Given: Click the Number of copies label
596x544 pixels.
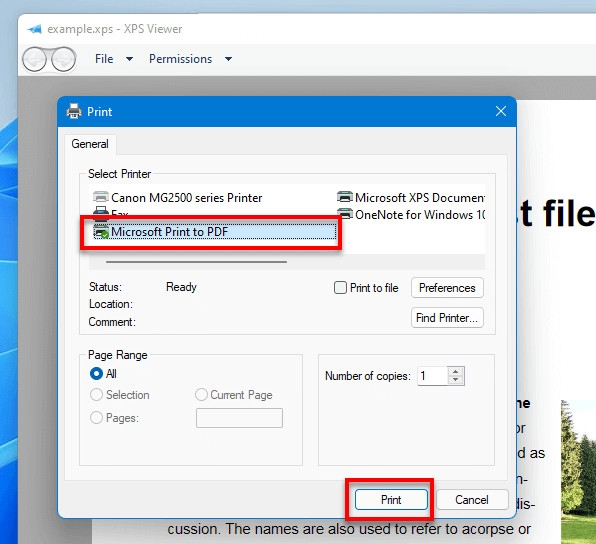Looking at the screenshot, I should pyautogui.click(x=368, y=376).
